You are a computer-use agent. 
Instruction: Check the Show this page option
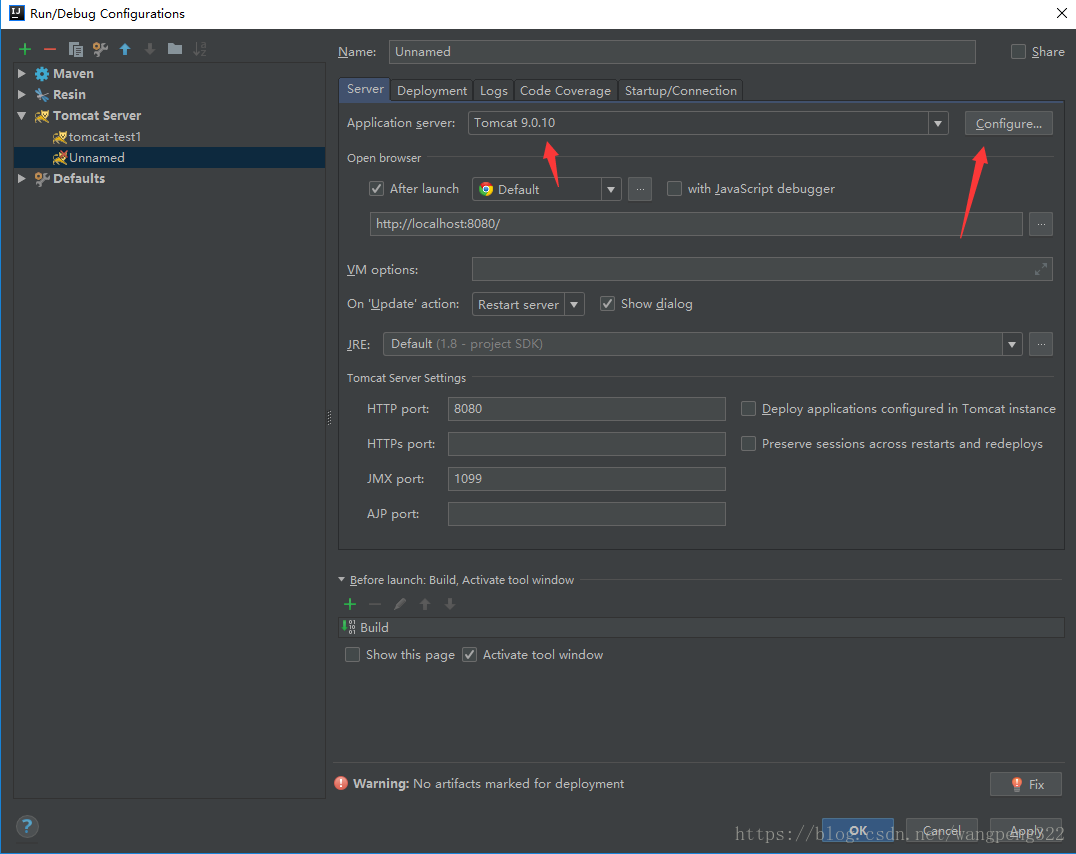click(352, 654)
